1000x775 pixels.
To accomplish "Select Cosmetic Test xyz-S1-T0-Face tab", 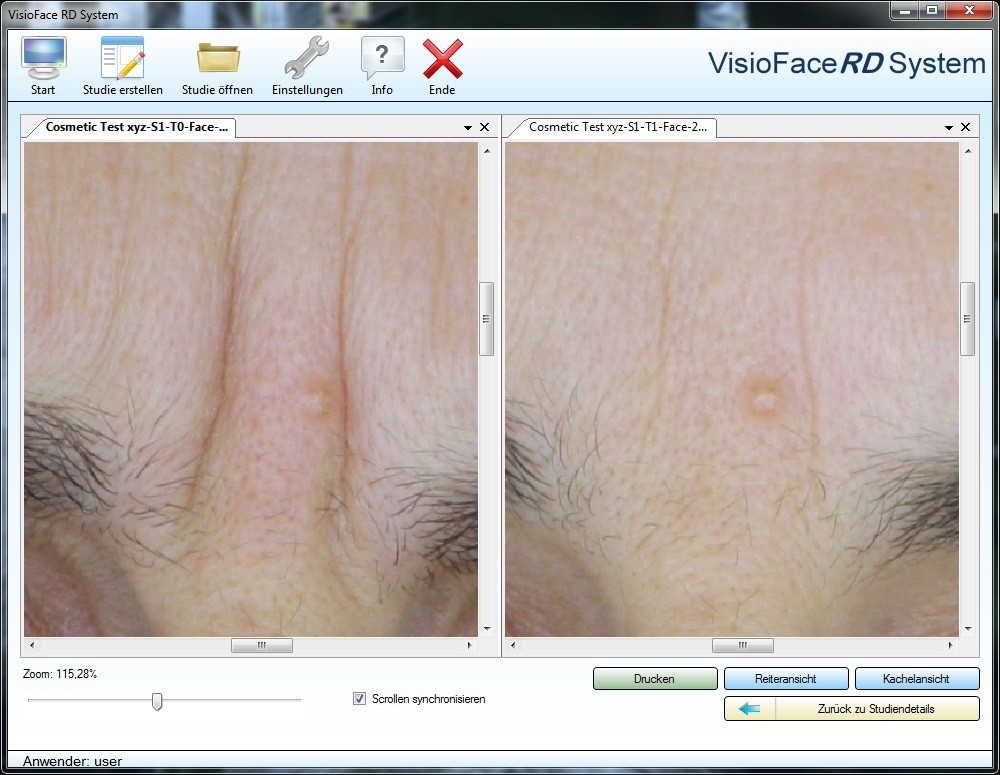I will tap(138, 127).
